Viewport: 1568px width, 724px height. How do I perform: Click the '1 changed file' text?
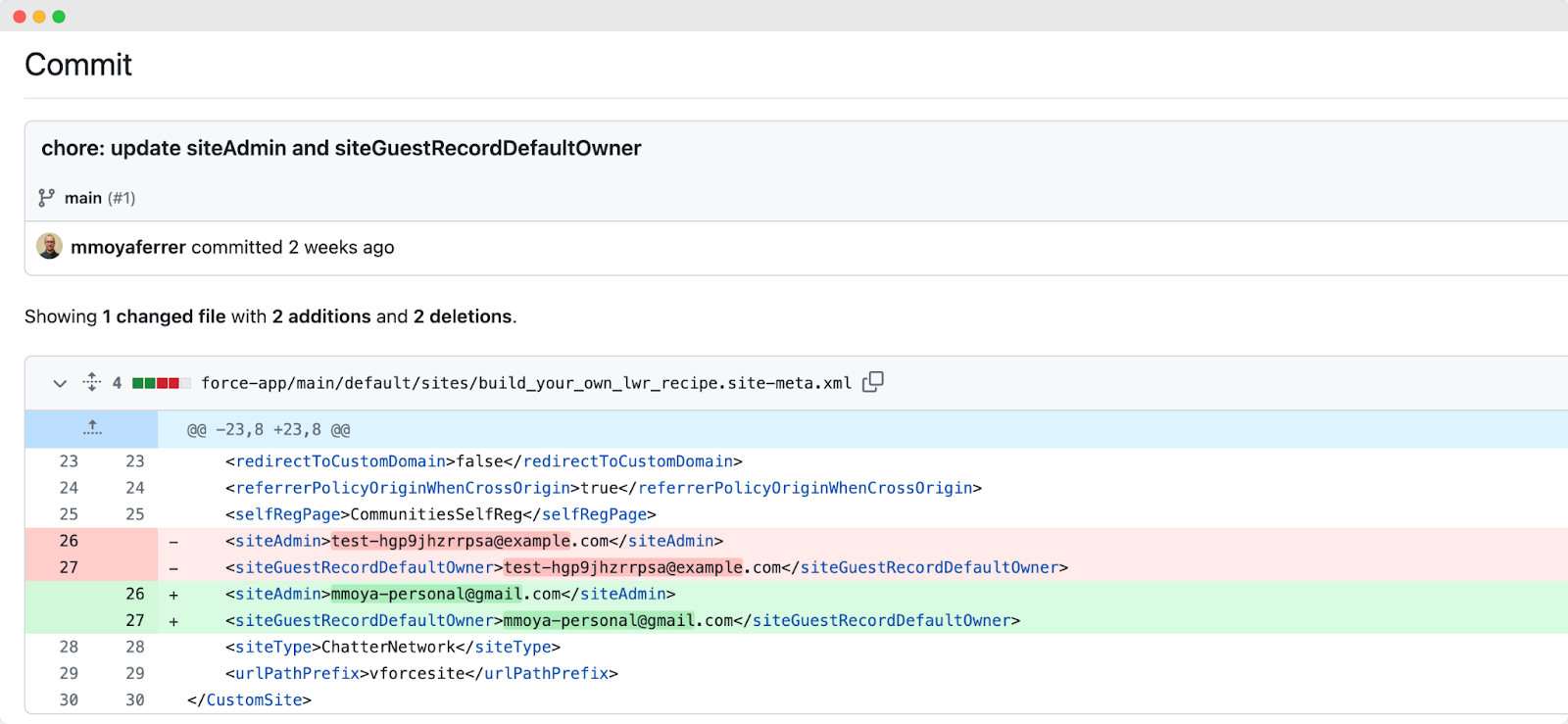165,316
